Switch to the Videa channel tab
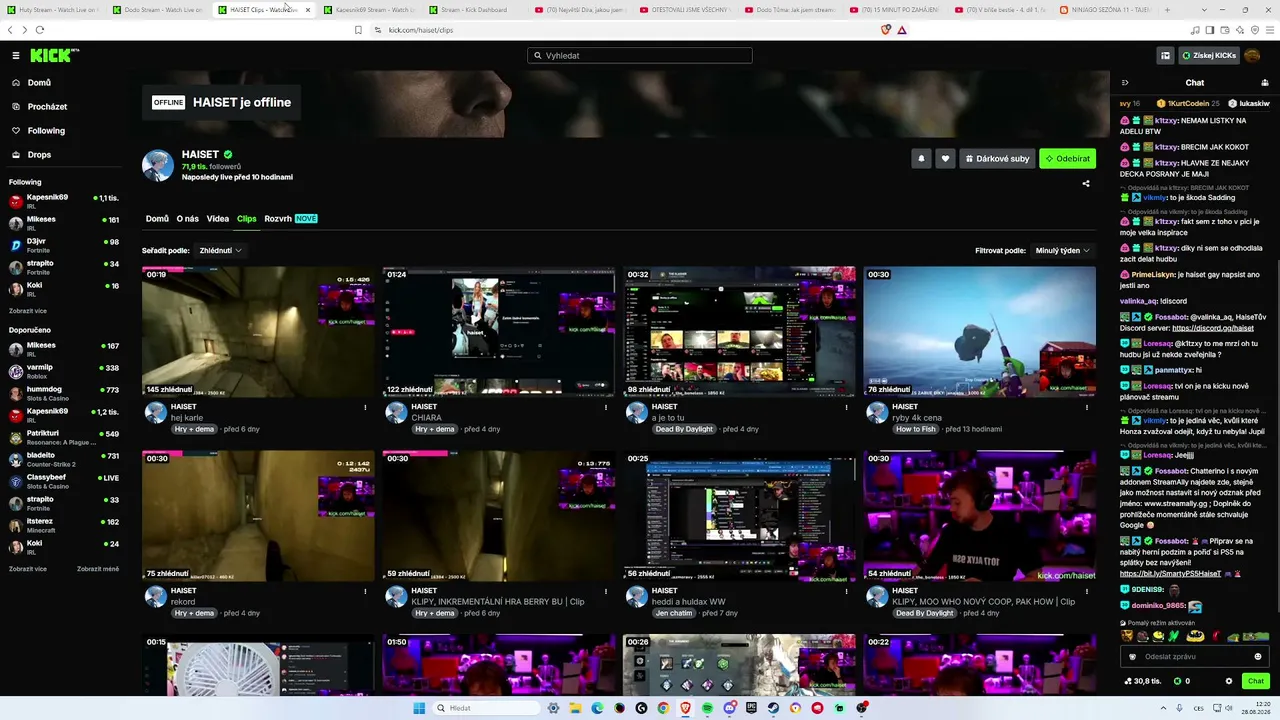 coord(218,219)
